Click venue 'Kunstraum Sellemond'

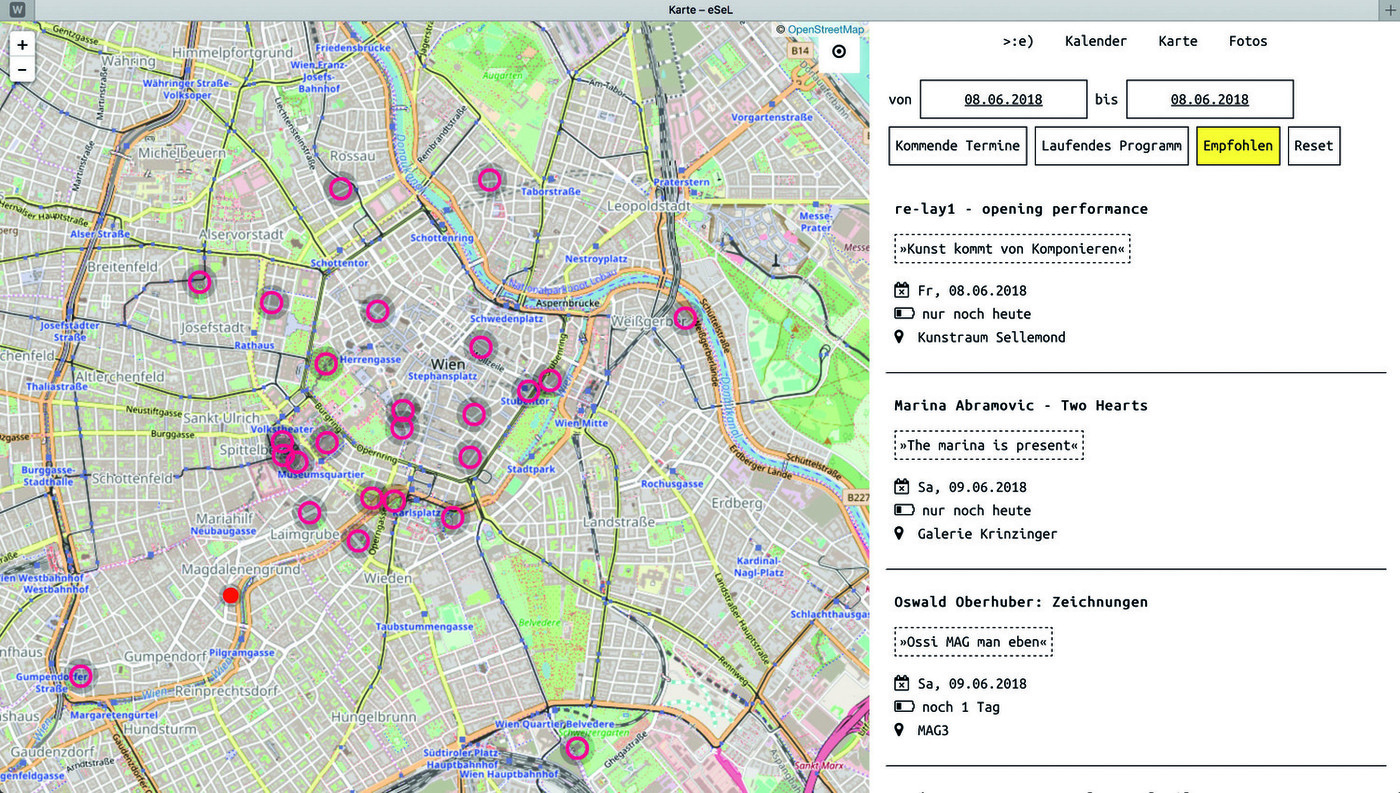(x=992, y=337)
